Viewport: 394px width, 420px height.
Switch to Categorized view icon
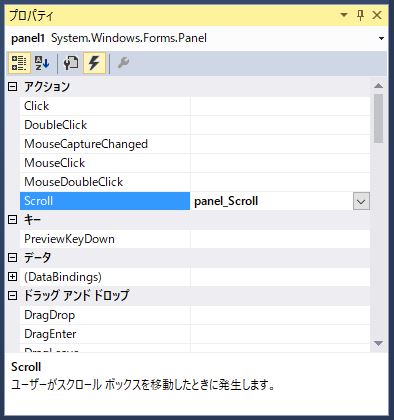pos(19,63)
